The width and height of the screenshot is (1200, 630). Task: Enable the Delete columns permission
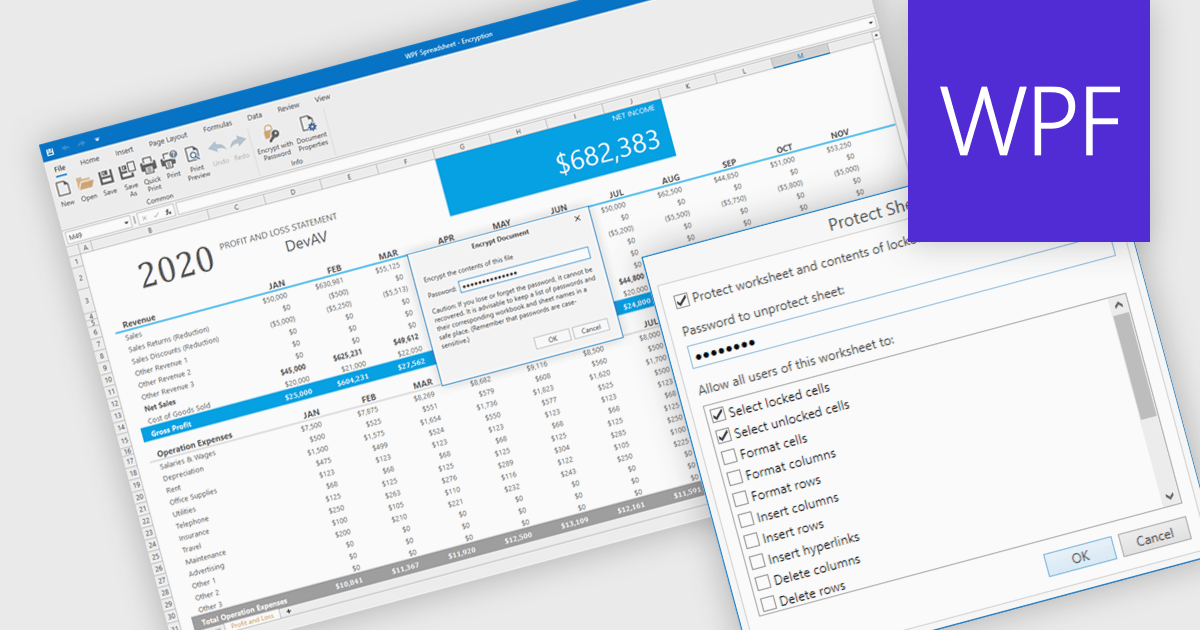pyautogui.click(x=763, y=583)
